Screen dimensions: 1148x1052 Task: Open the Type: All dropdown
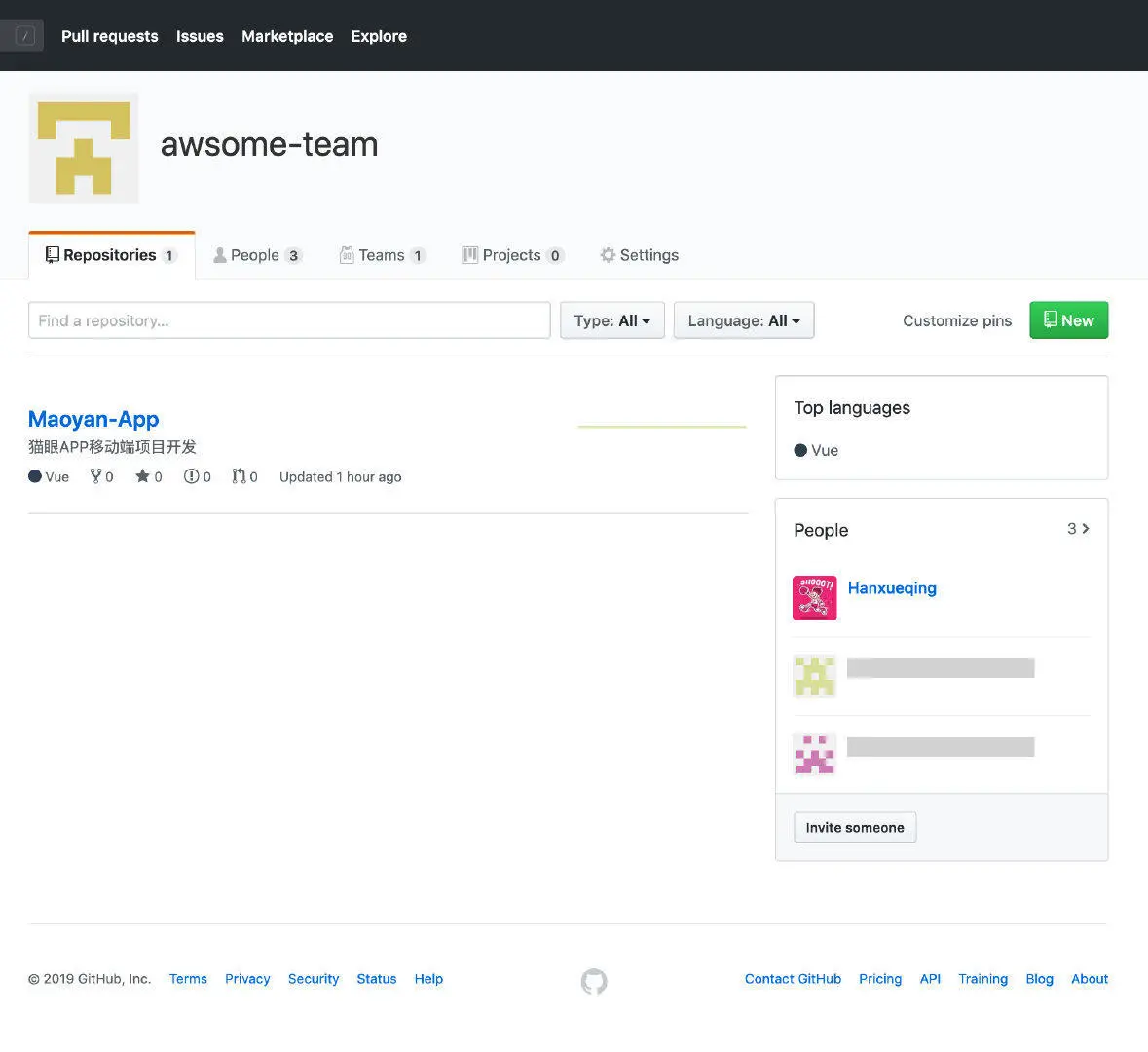point(612,320)
